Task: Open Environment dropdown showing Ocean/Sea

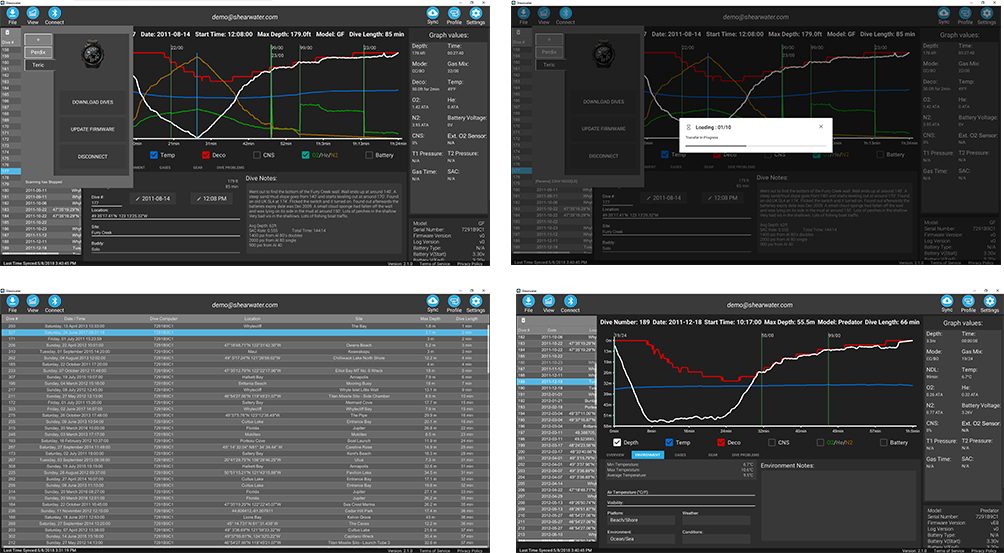Action: [x=640, y=540]
